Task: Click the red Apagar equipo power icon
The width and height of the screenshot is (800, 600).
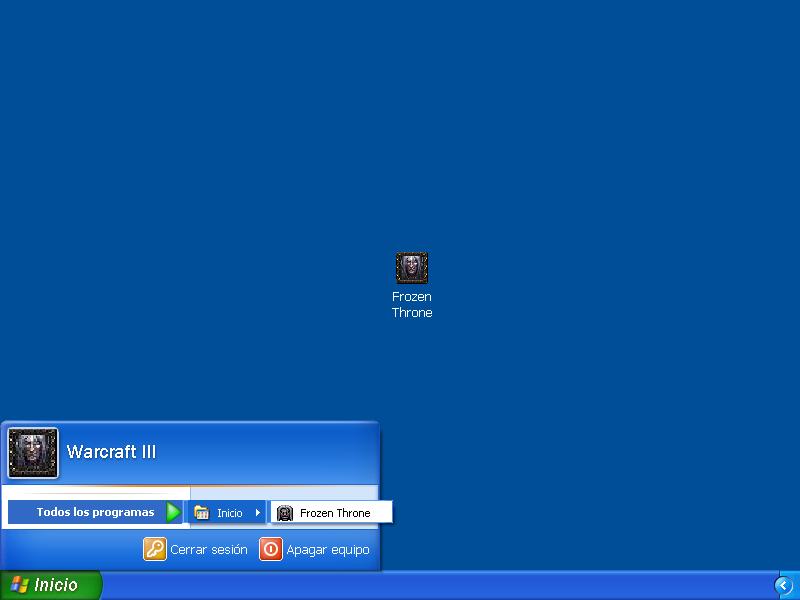Action: tap(271, 549)
